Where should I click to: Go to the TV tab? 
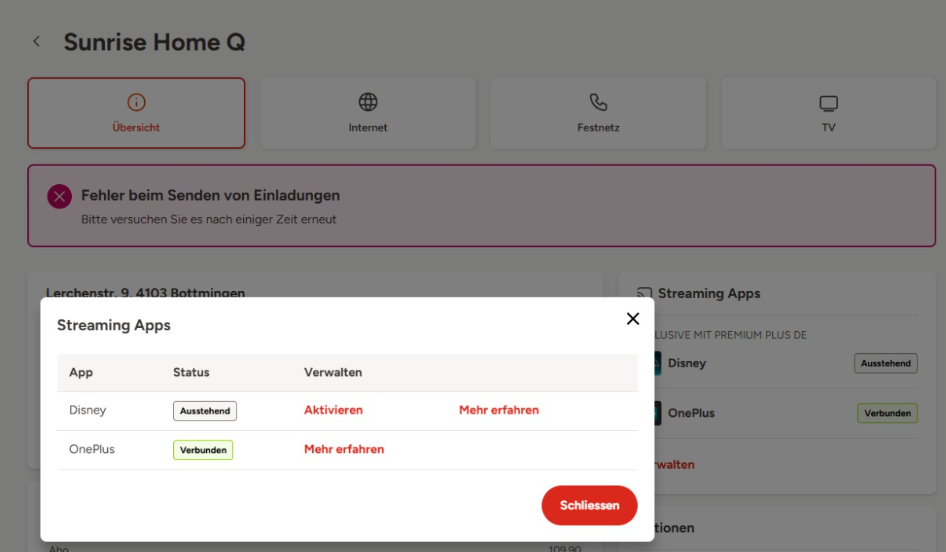[828, 113]
